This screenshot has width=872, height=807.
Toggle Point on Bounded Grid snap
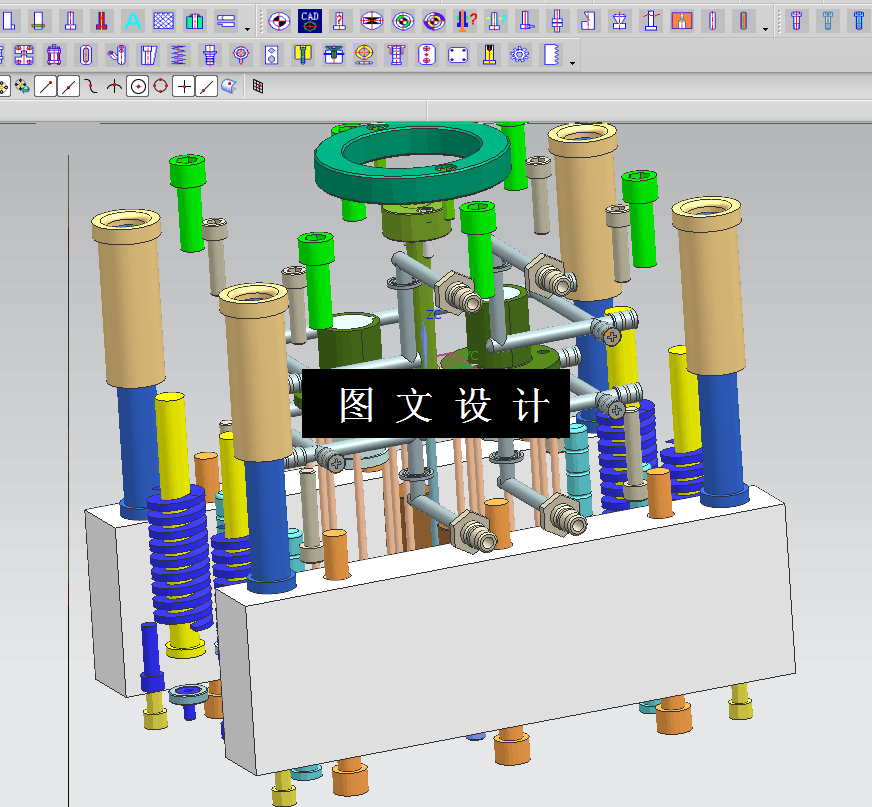pos(258,86)
